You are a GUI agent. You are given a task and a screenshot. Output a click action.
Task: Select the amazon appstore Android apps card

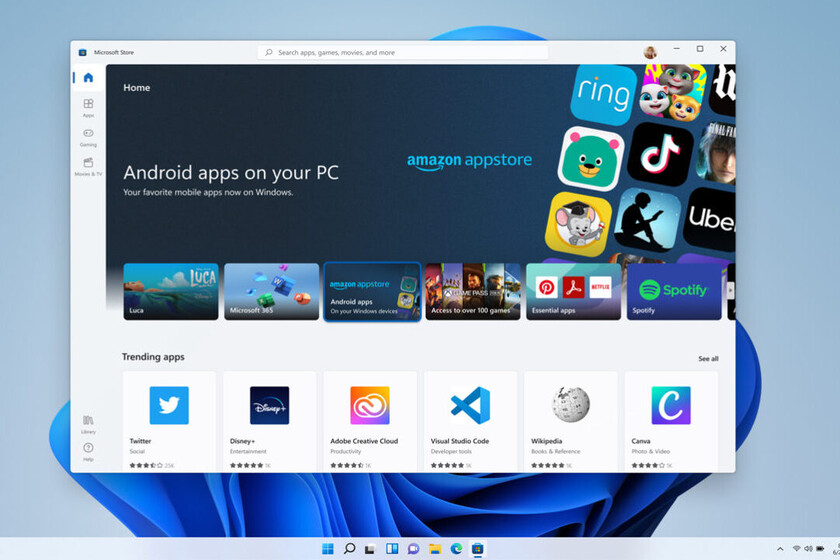tap(372, 292)
